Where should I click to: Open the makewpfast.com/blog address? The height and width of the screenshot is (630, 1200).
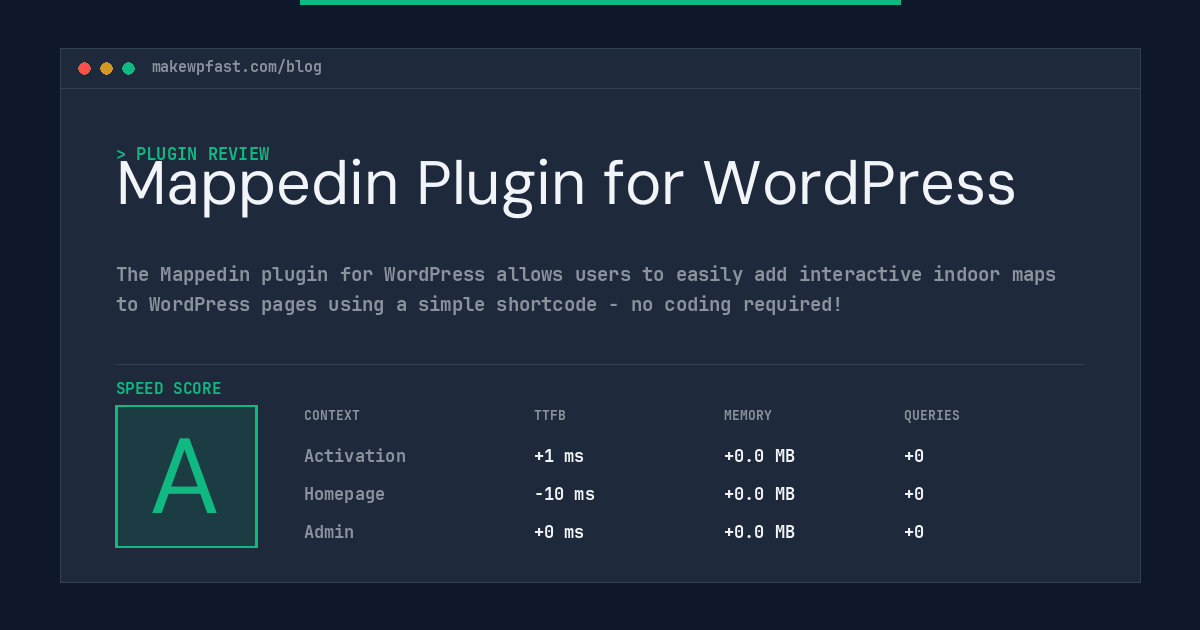point(237,67)
